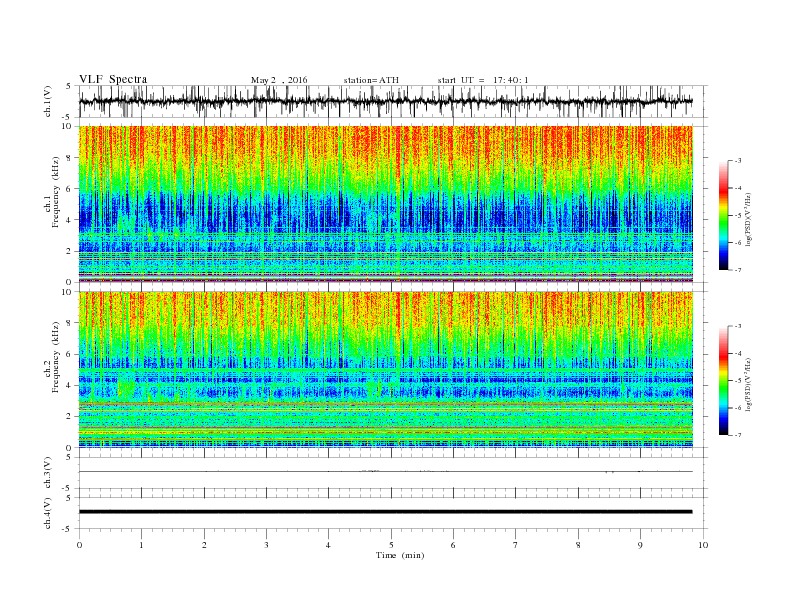This screenshot has height=612, width=792.
Task: Click the time axis tick label '5'
Action: coord(391,545)
